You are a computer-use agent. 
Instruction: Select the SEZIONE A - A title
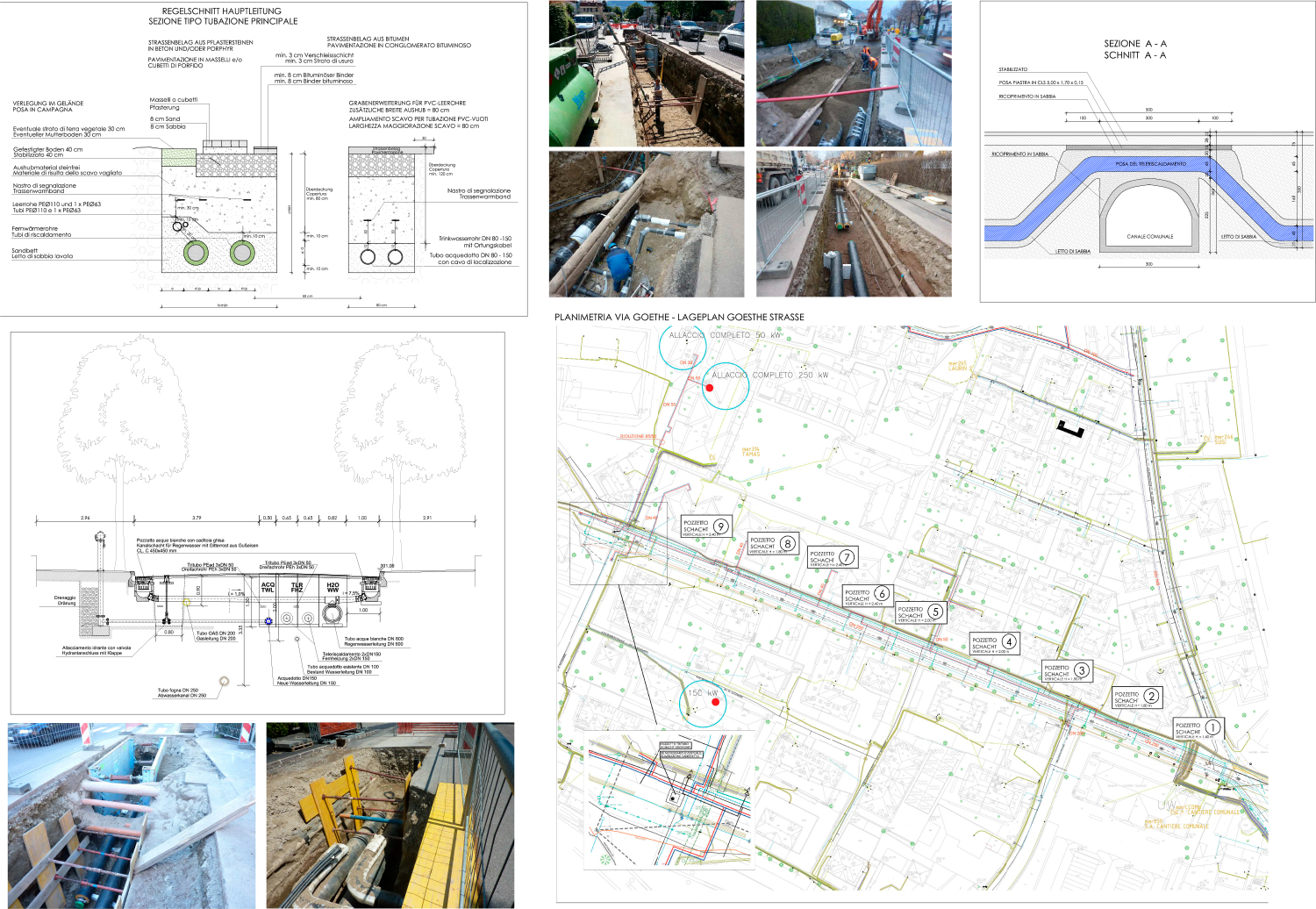1135,43
